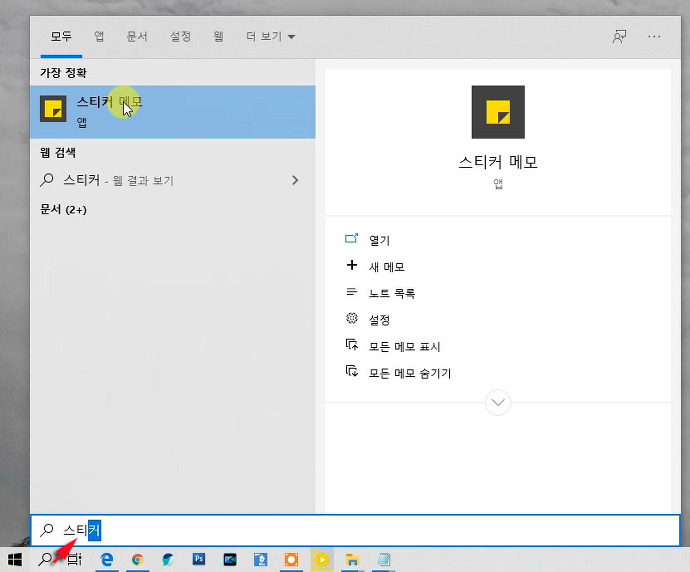Open the notepad taskbar icon
This screenshot has height=572, width=690.
click(x=384, y=560)
